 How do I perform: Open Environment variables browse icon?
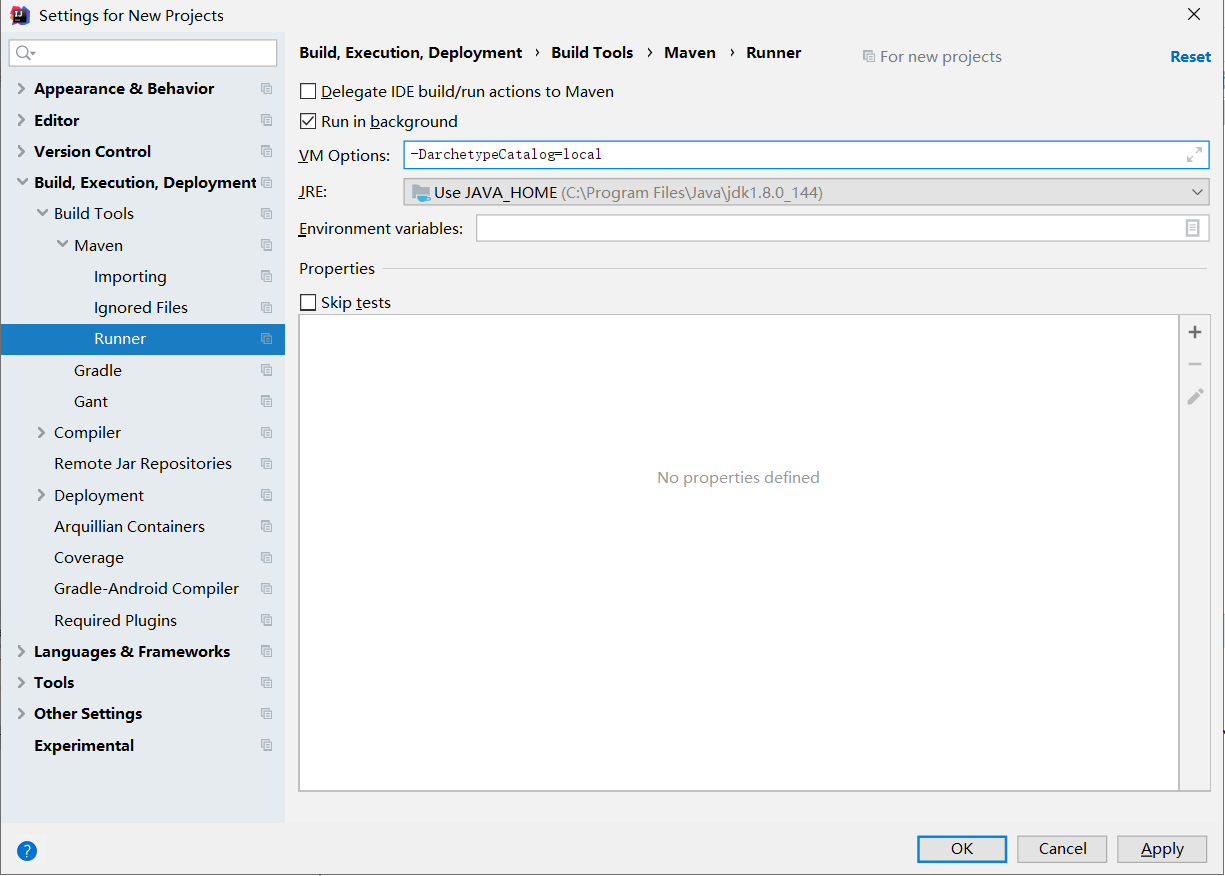pos(1192,228)
